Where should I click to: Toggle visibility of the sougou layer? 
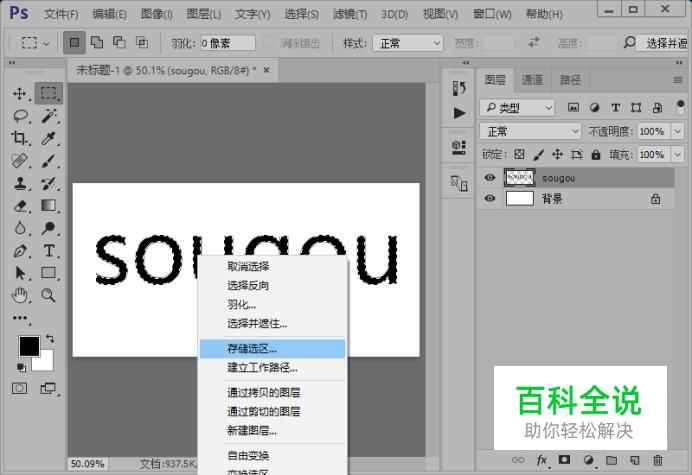click(x=489, y=177)
